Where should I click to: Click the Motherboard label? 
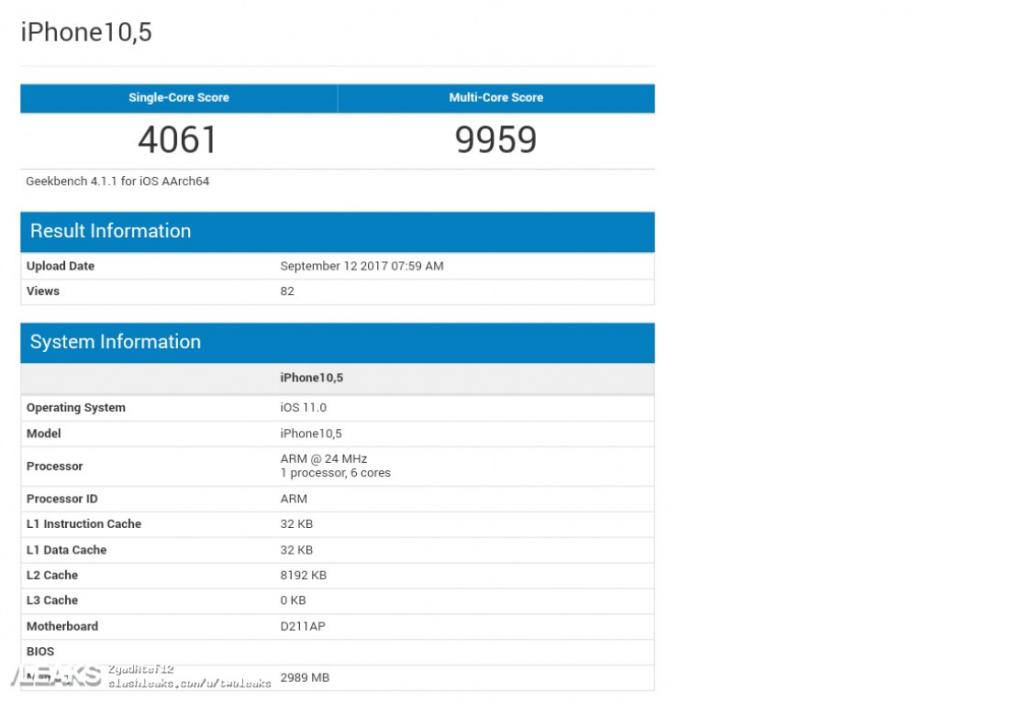point(62,626)
